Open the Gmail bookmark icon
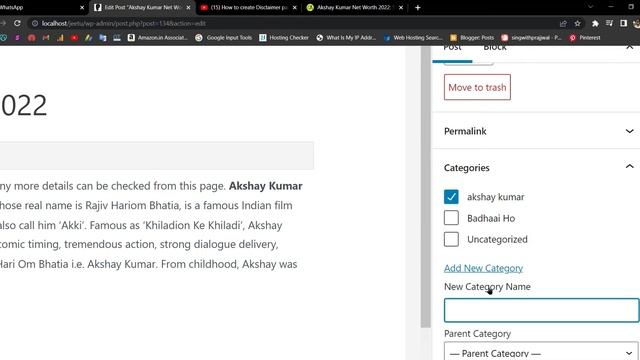The width and height of the screenshot is (640, 360). coord(46,38)
